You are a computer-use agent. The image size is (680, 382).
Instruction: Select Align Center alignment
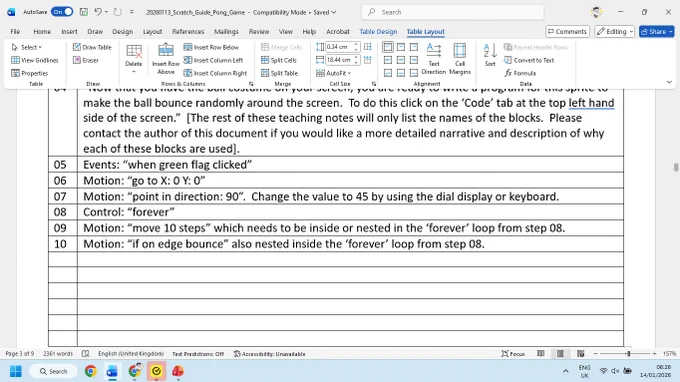click(x=401, y=60)
